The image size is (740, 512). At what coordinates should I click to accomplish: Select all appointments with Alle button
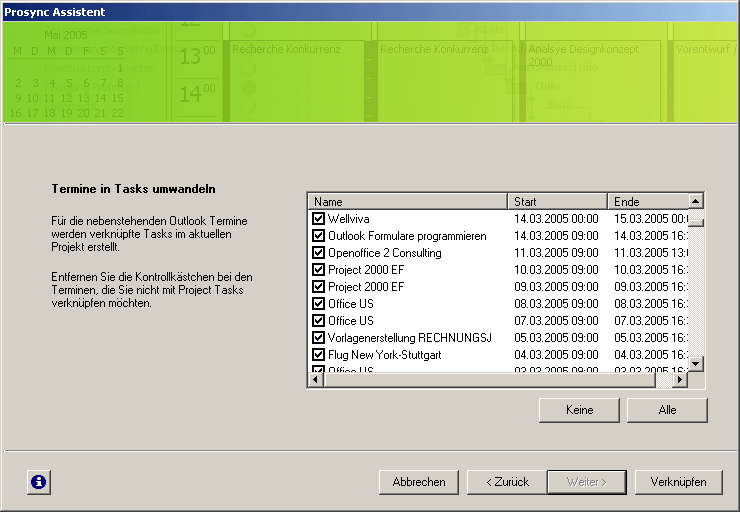667,410
